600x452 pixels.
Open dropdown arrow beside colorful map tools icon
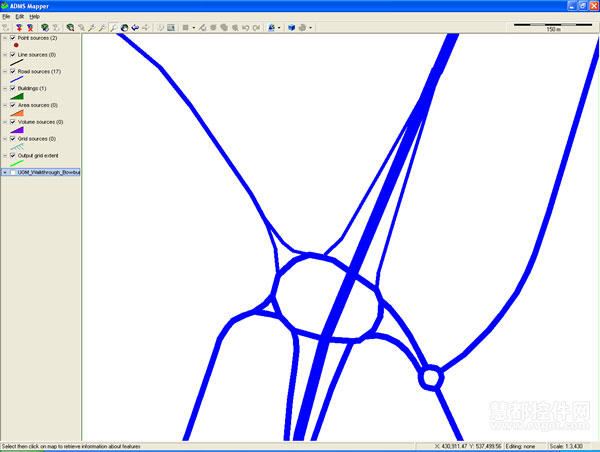(279, 28)
